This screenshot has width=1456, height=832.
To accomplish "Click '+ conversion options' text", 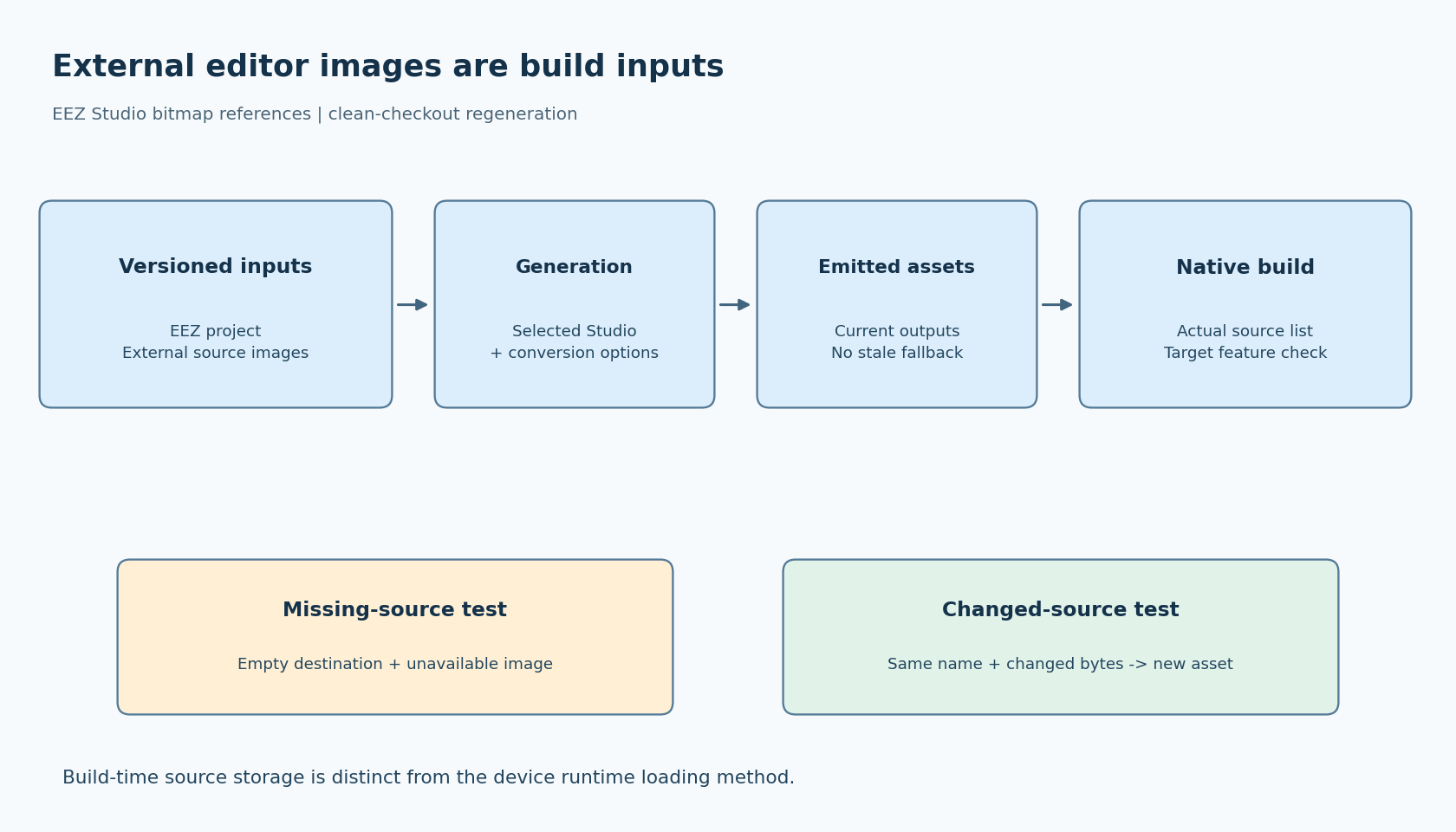I will [575, 354].
